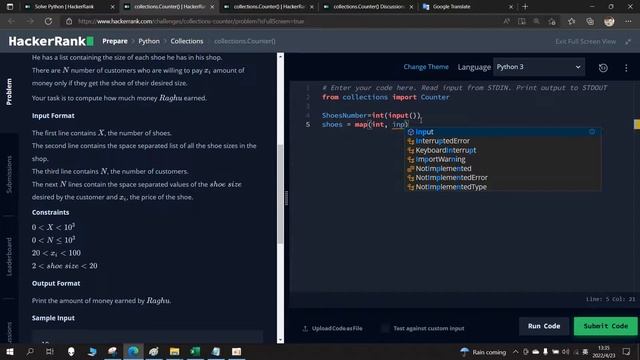Choose ImportWarning from autocomplete list
640x360 pixels.
(502, 159)
